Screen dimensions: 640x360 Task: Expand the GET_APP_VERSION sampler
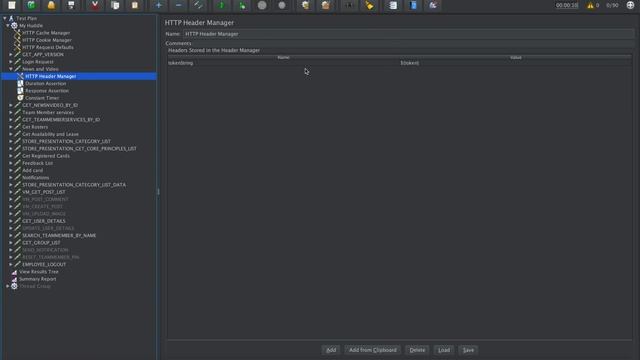click(11, 54)
